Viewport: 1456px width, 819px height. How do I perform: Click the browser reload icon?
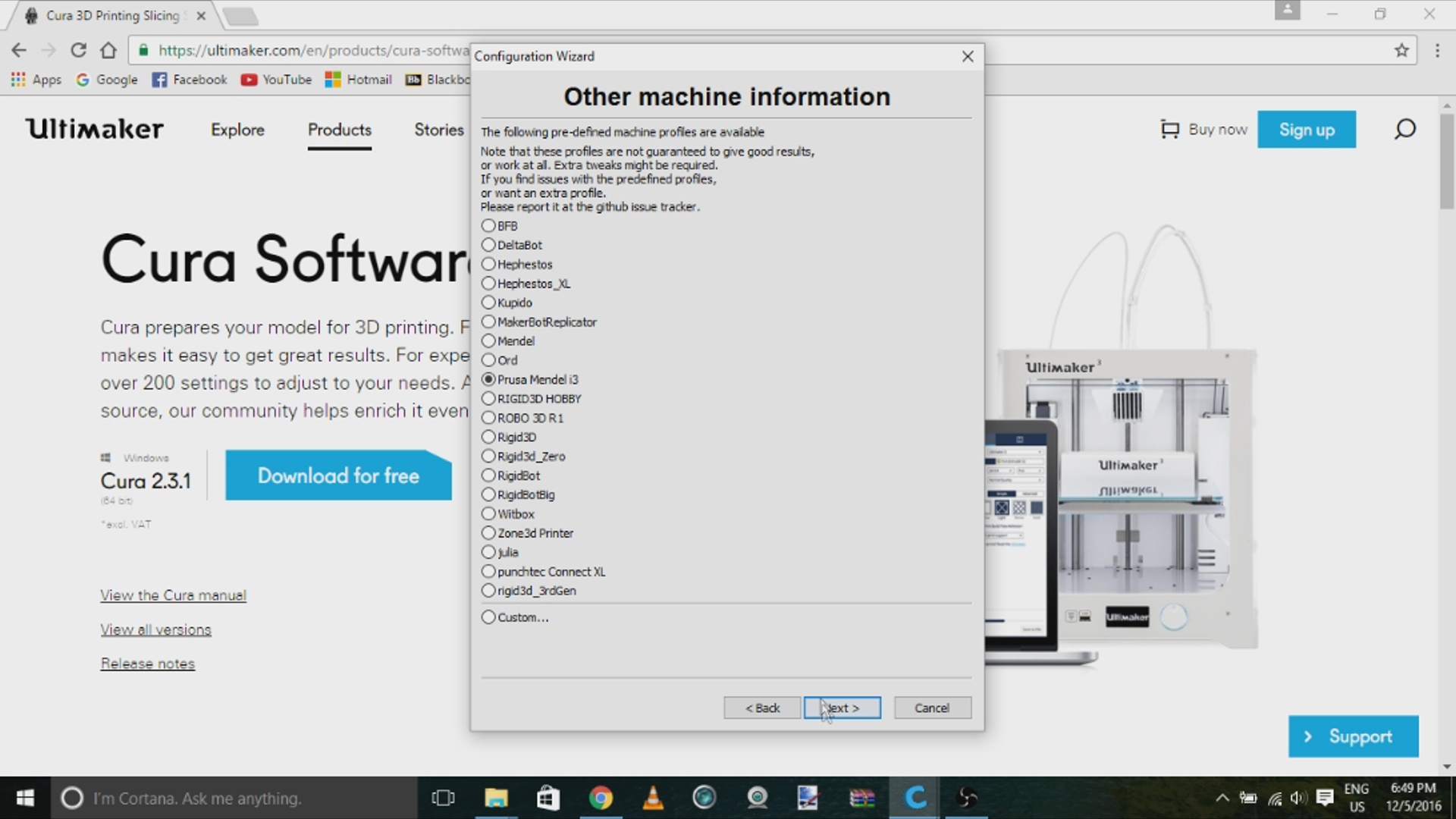[x=78, y=50]
